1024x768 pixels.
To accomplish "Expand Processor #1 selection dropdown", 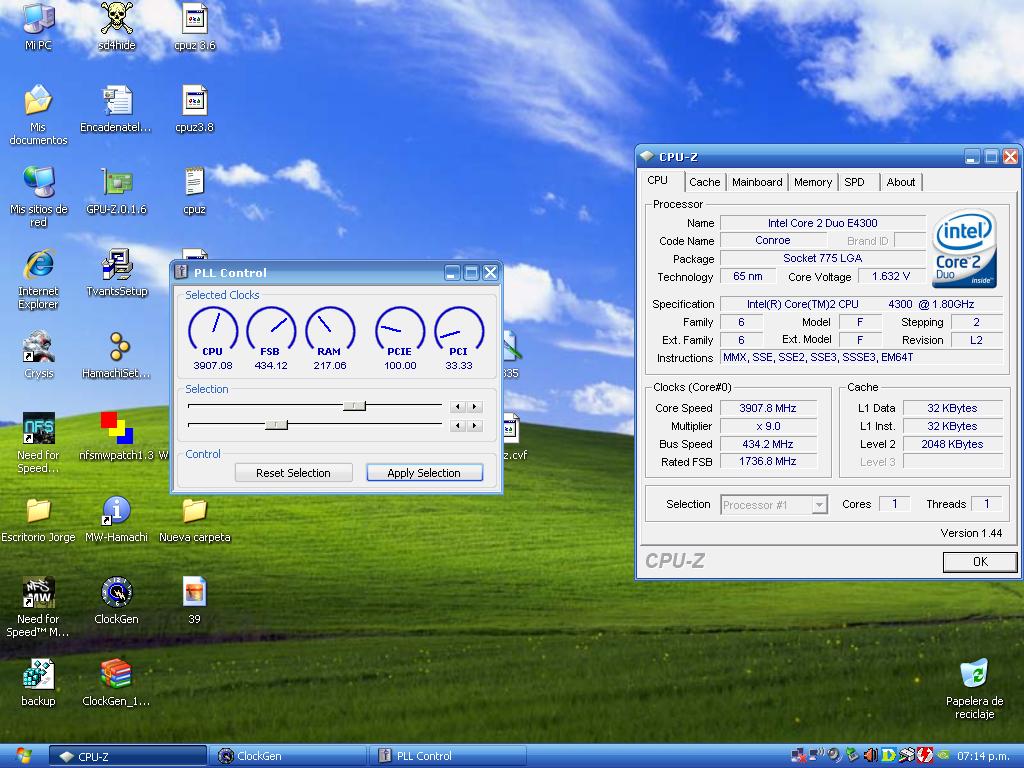I will [820, 505].
